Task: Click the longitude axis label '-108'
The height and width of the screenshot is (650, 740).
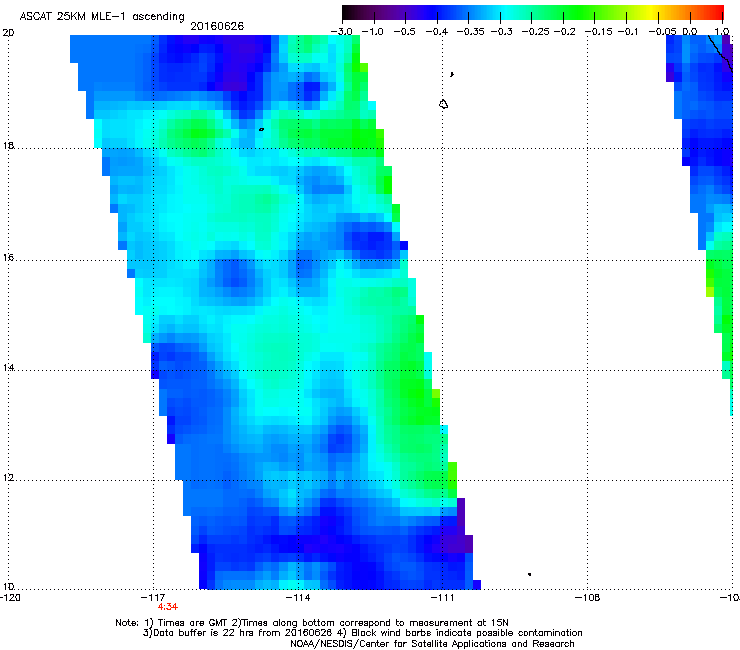Action: click(x=588, y=598)
